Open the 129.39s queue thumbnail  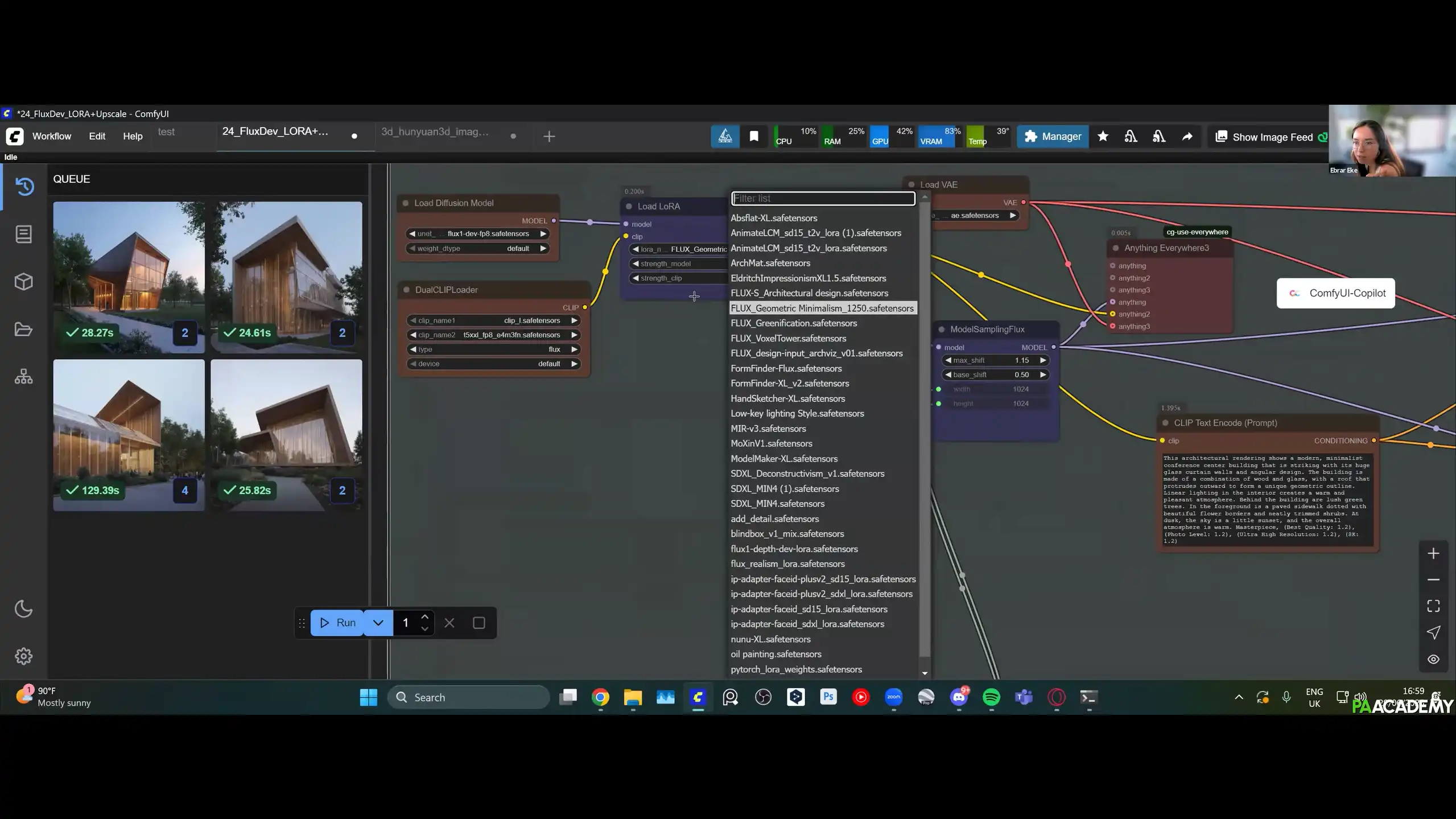coord(129,435)
